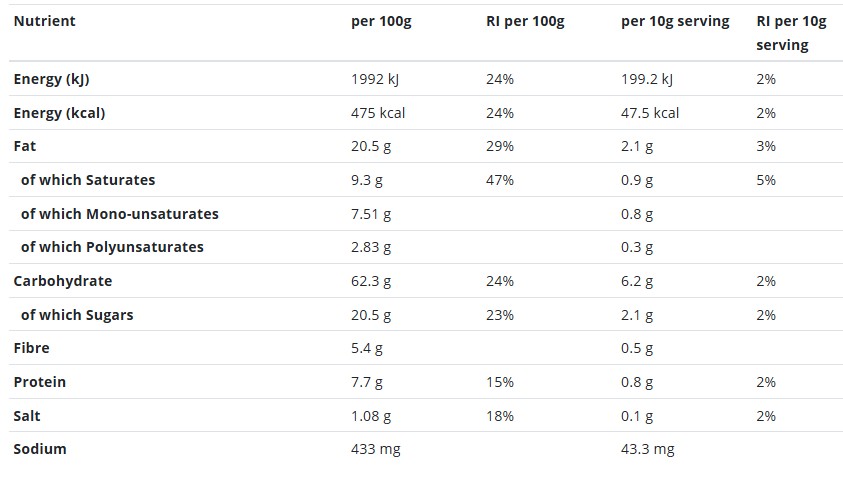The width and height of the screenshot is (843, 482).
Task: Click the Fibre row label
Action: 31,348
